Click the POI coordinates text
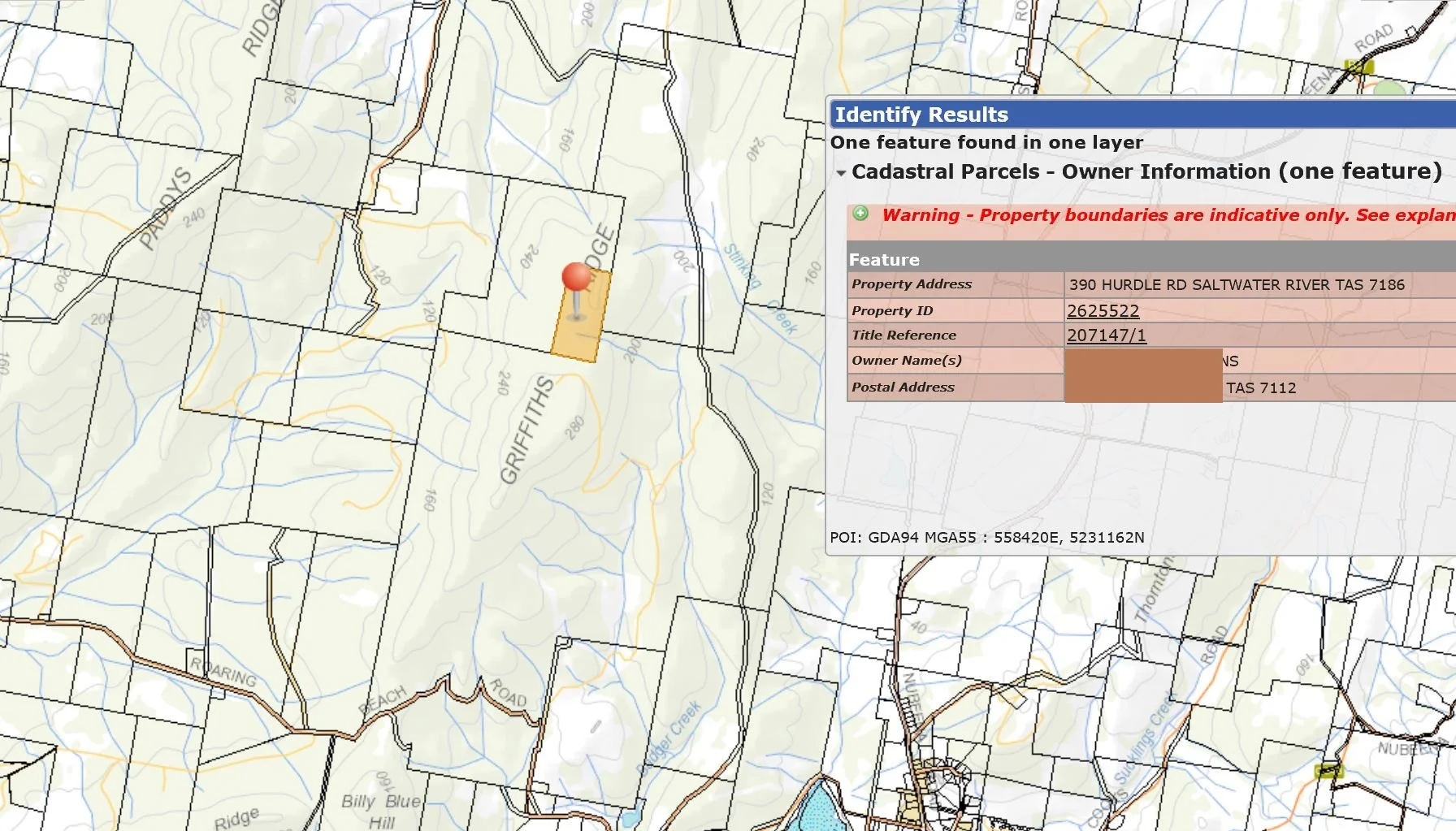Viewport: 1456px width, 831px height. 986,537
